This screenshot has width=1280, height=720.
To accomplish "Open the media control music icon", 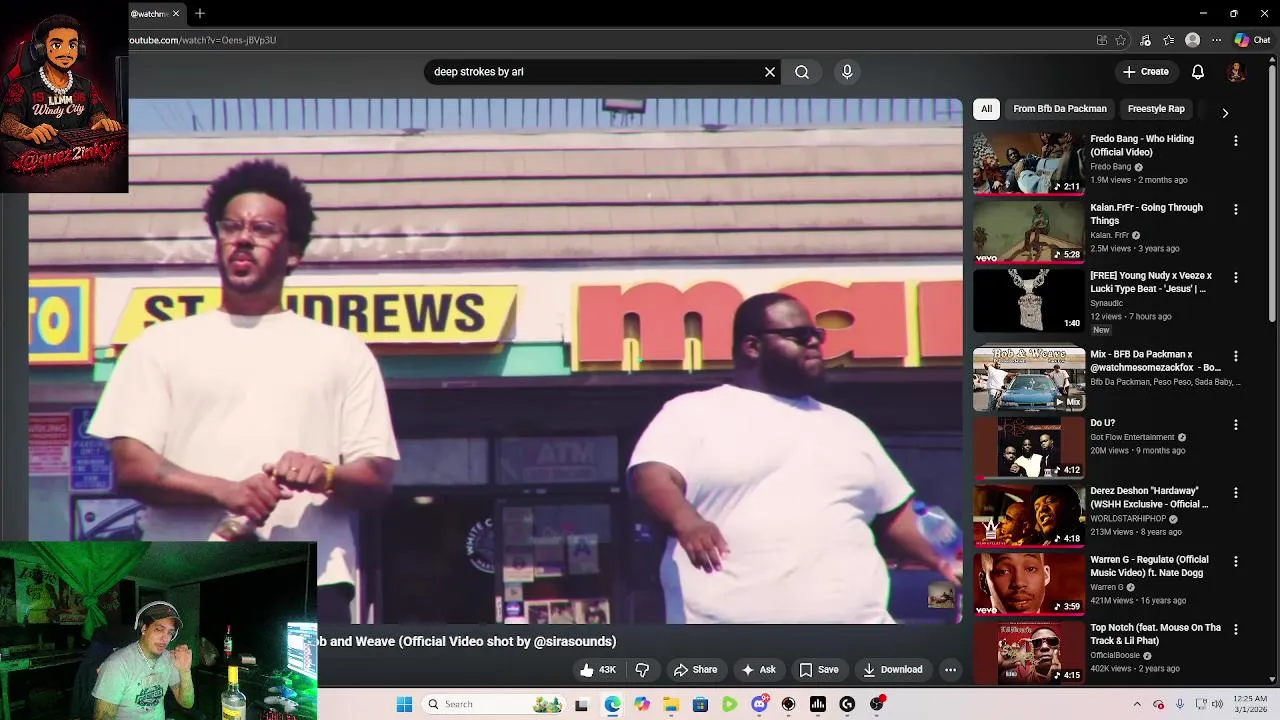I will point(1145,40).
